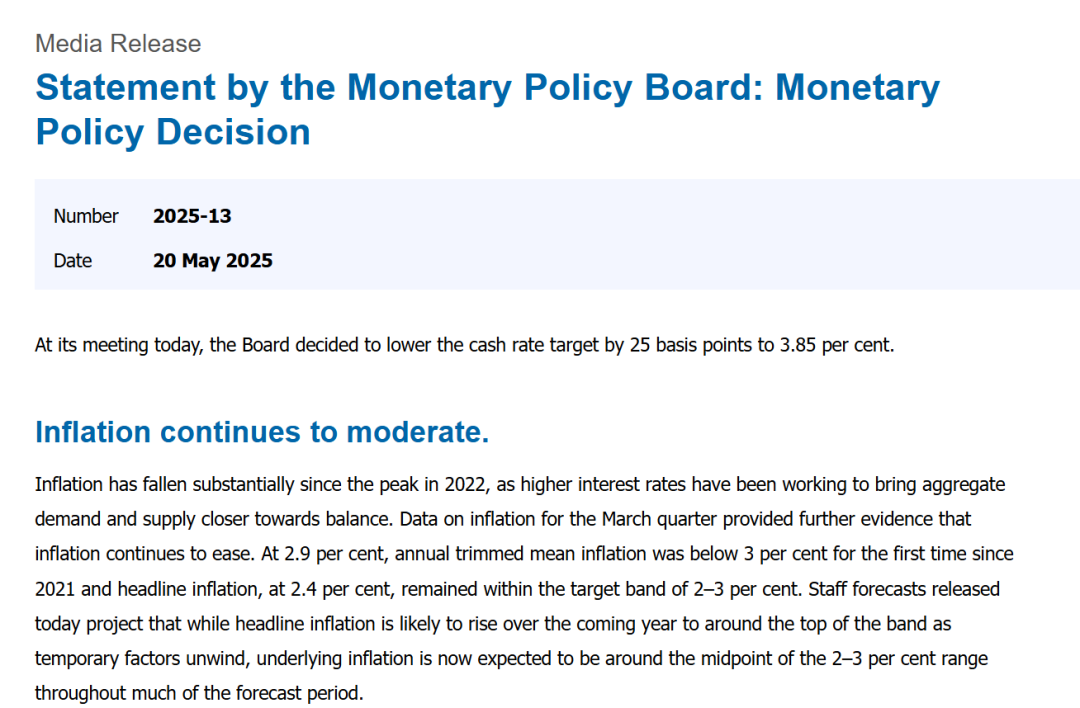Click "Policy Decision" on the title's second line
Image resolution: width=1080 pixels, height=708 pixels.
point(173,132)
